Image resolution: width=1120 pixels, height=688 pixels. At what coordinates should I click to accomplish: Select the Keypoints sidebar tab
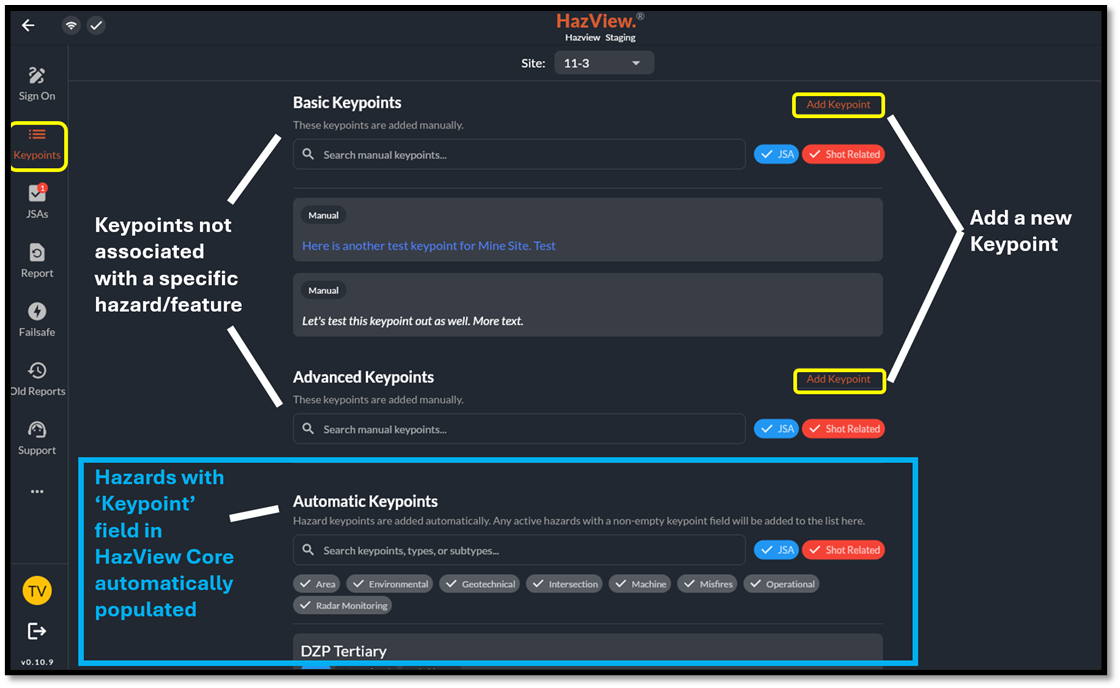click(x=37, y=143)
